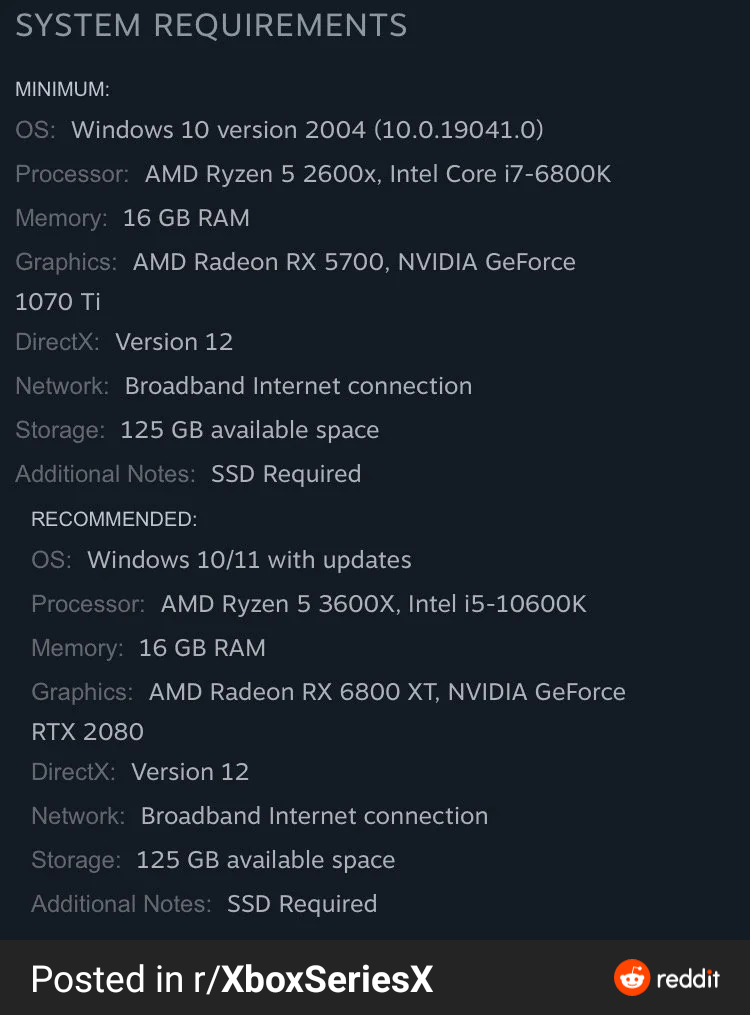Screen dimensions: 750x1015
Task: Click the reddit wordmark text
Action: 687,979
